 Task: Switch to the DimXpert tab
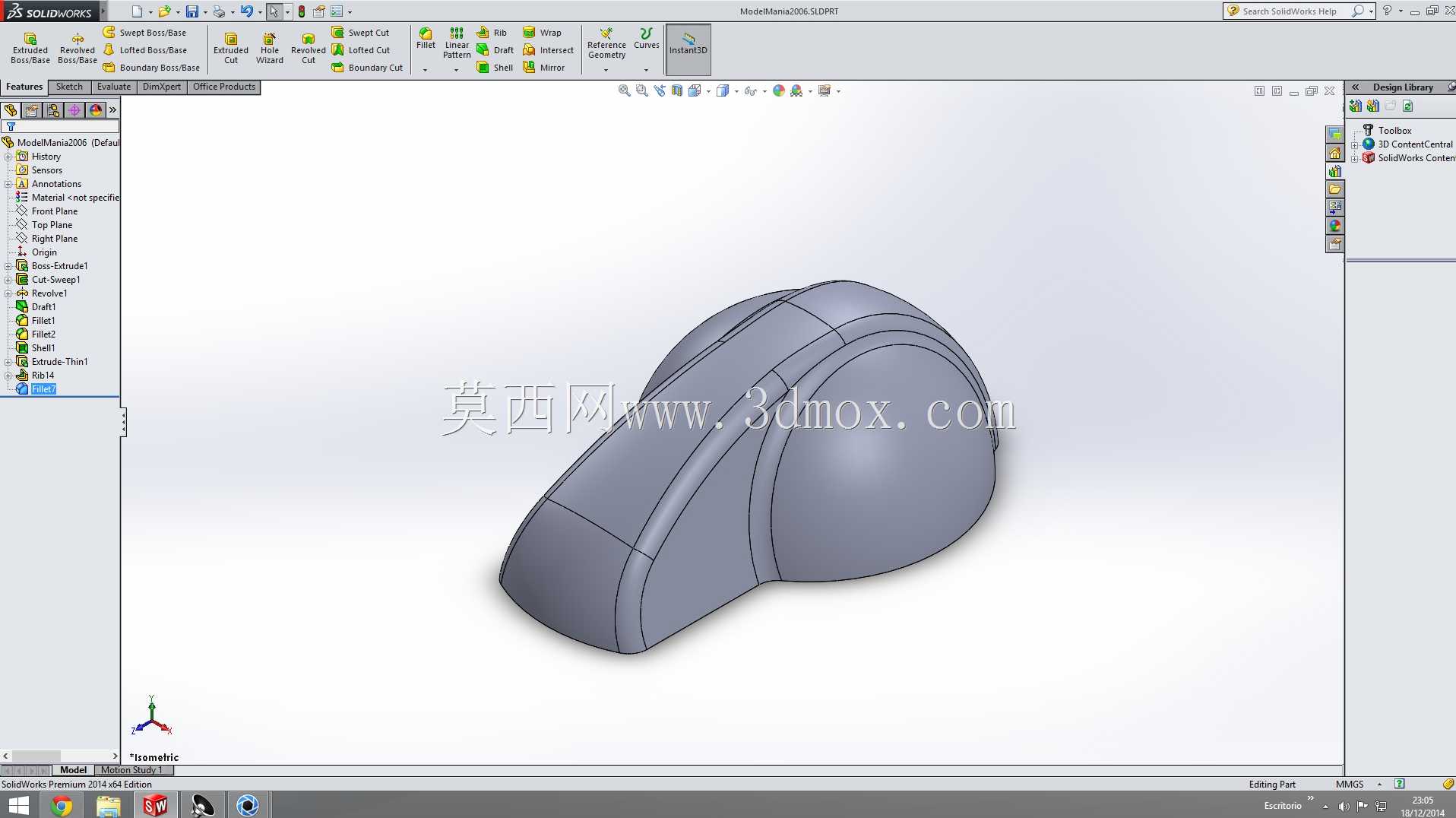tap(162, 87)
